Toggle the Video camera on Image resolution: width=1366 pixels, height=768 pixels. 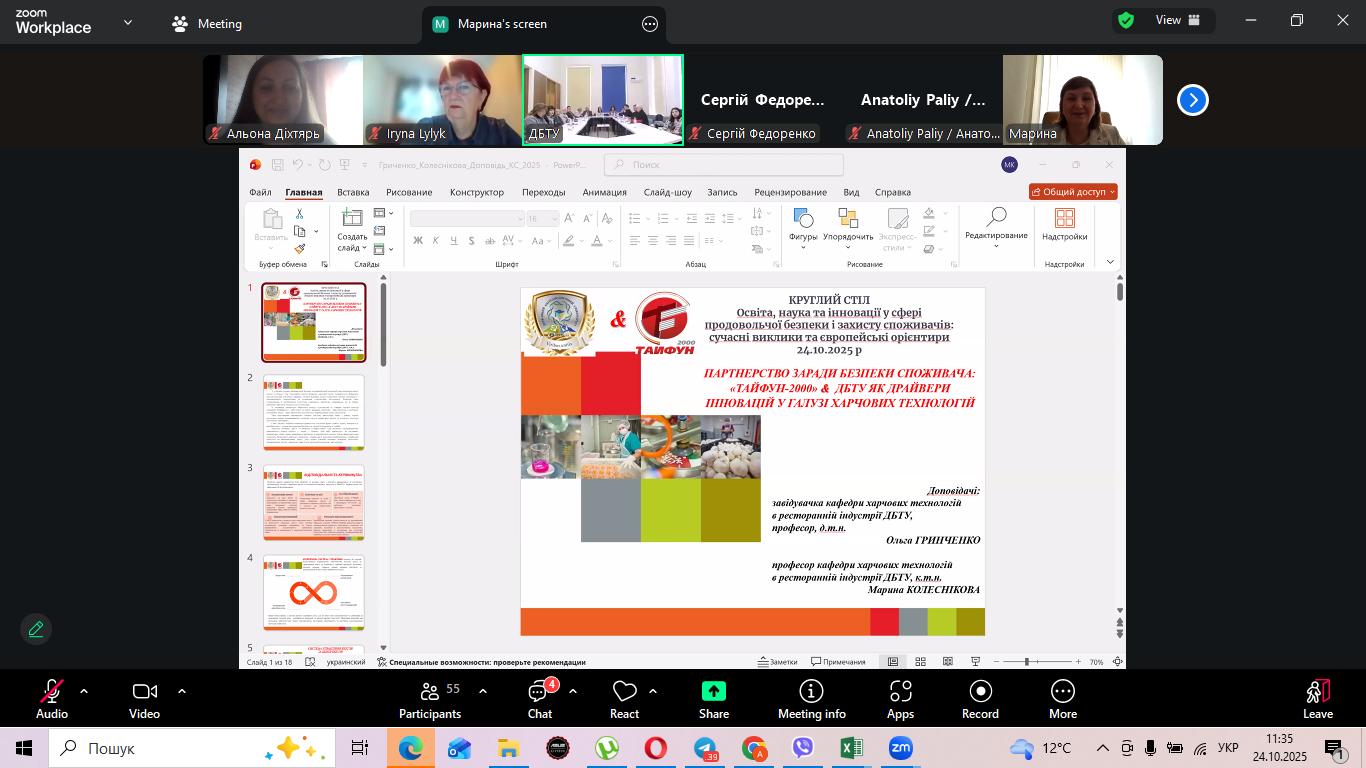point(144,692)
